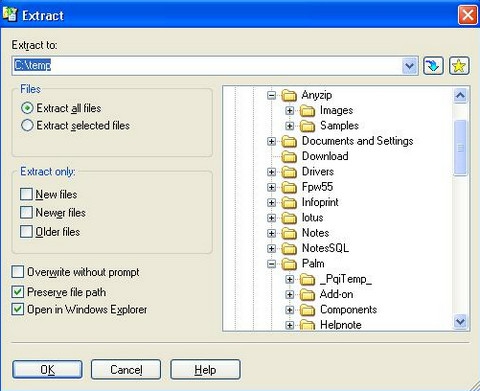Uncheck Open in Windows Explorer

(x=17, y=309)
